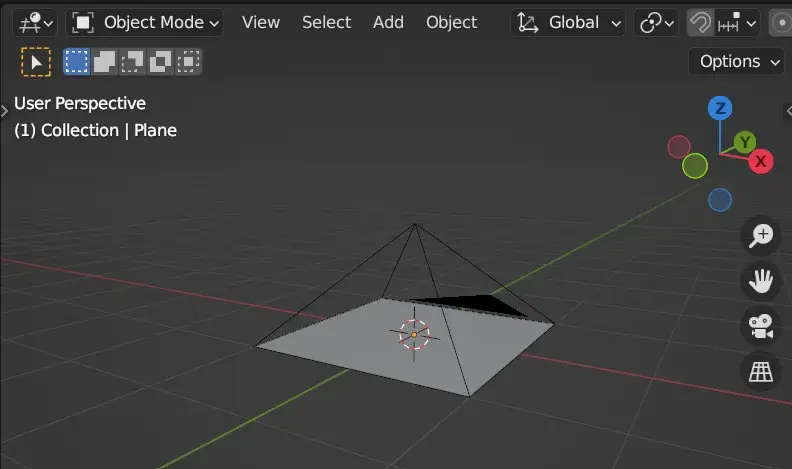Toggle the camera view icon

coord(761,327)
